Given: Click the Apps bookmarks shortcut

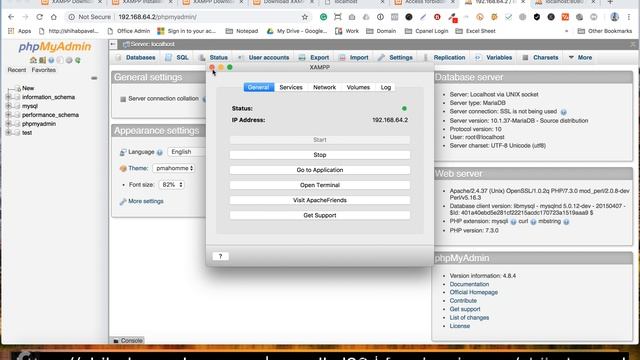Looking at the screenshot, I should point(19,31).
